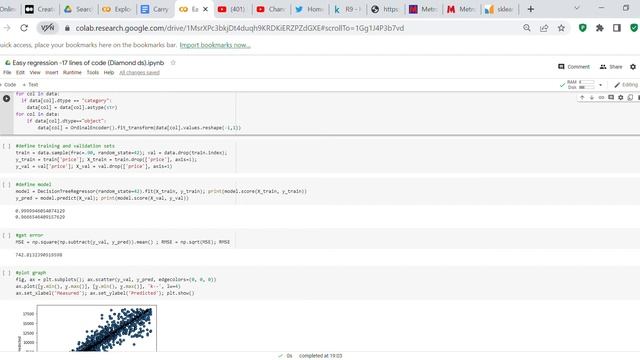Screen dimensions: 640x360
Task: Add a new Text cell
Action: pos(30,84)
